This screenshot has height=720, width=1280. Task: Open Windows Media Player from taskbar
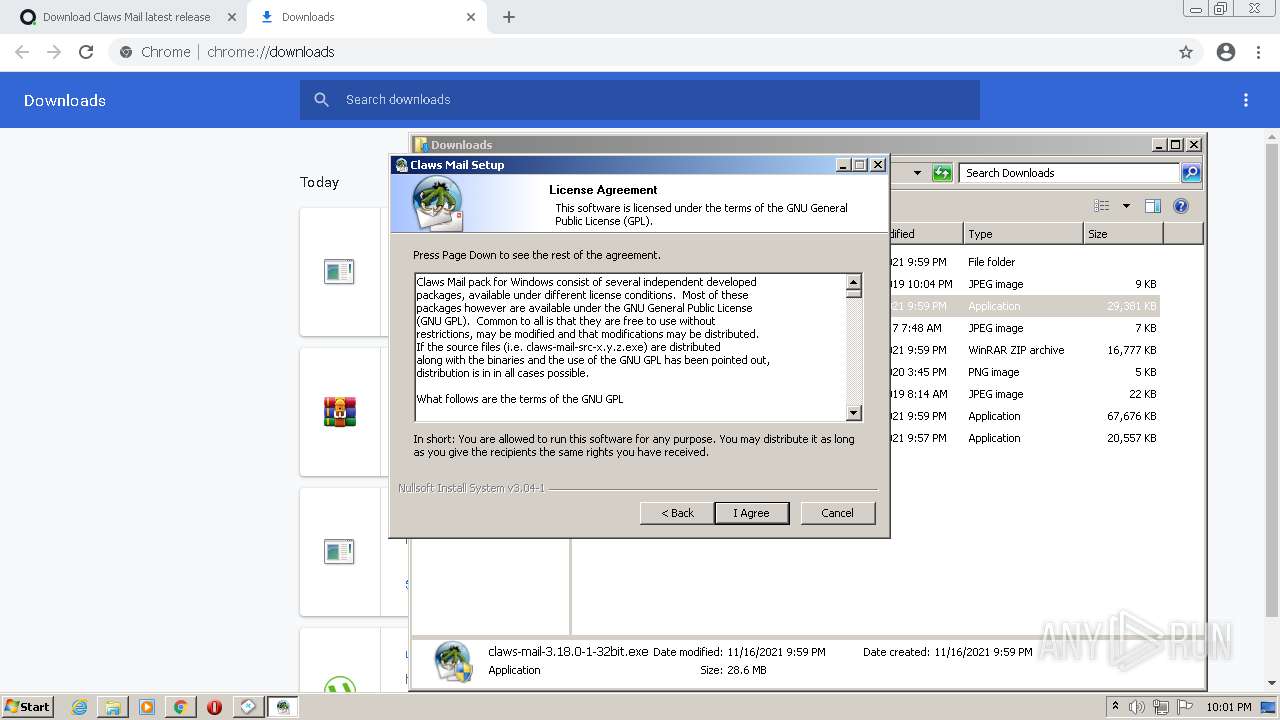[146, 707]
